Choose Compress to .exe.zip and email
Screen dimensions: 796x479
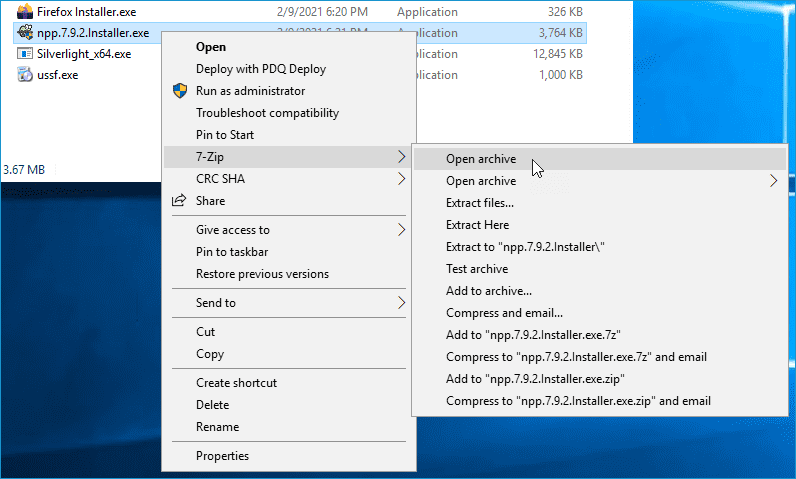(578, 401)
